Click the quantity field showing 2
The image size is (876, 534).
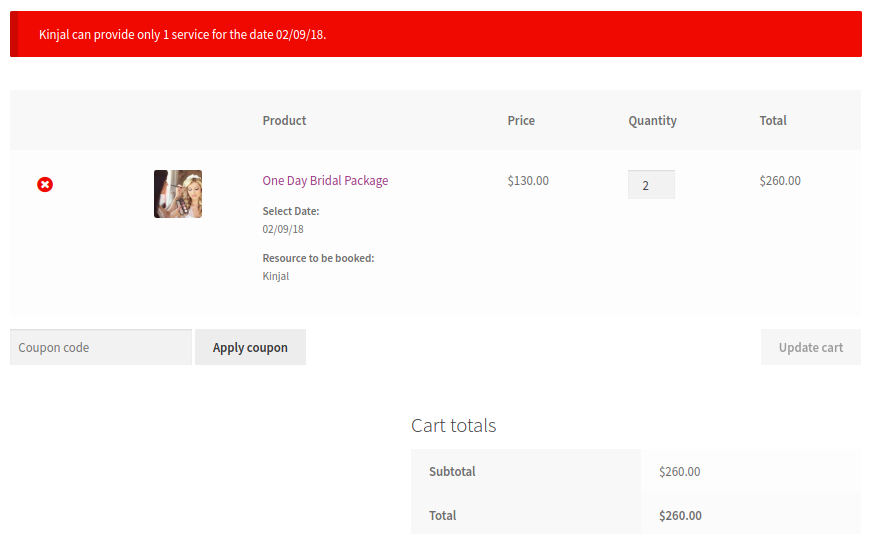651,185
